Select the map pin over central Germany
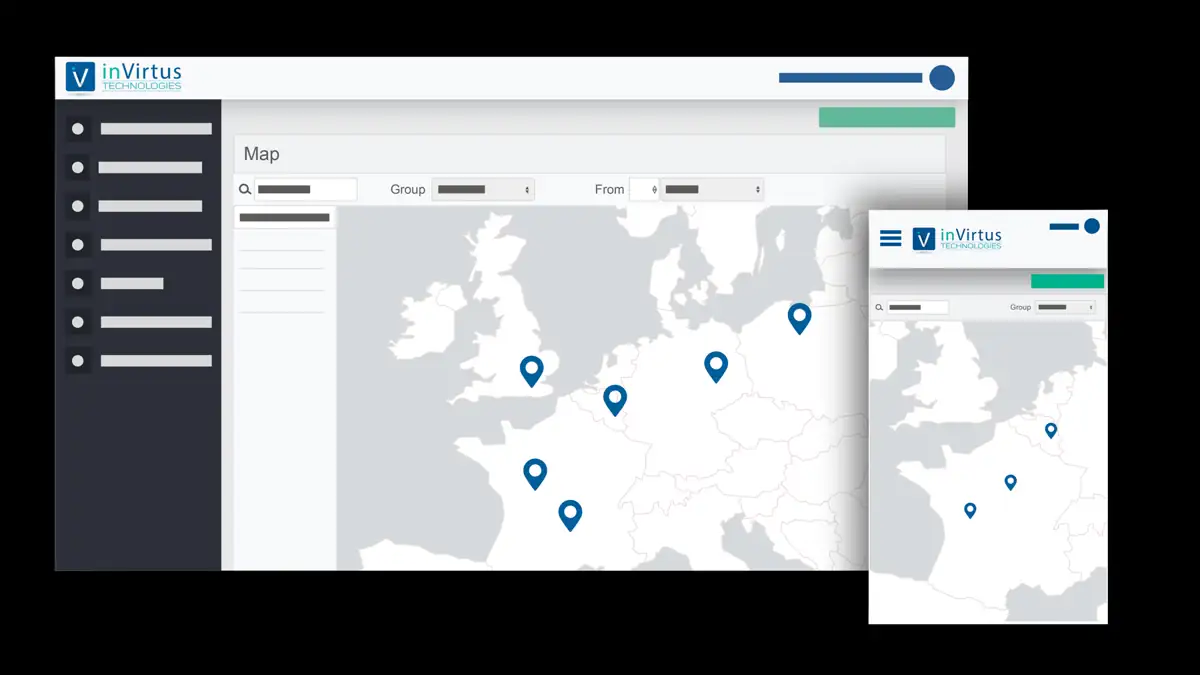The image size is (1200, 675). click(x=716, y=366)
